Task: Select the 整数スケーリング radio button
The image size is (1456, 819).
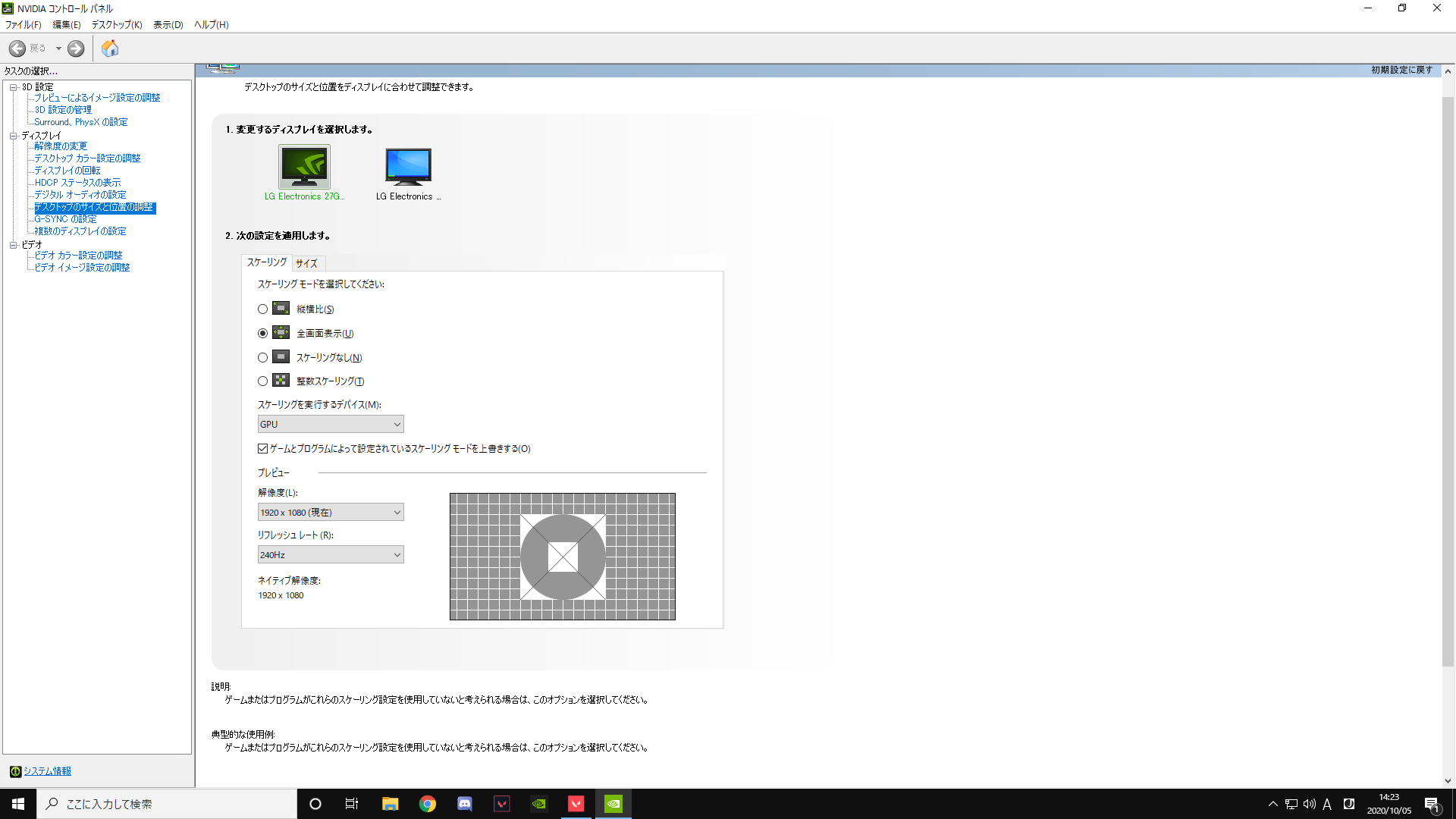Action: [x=262, y=381]
